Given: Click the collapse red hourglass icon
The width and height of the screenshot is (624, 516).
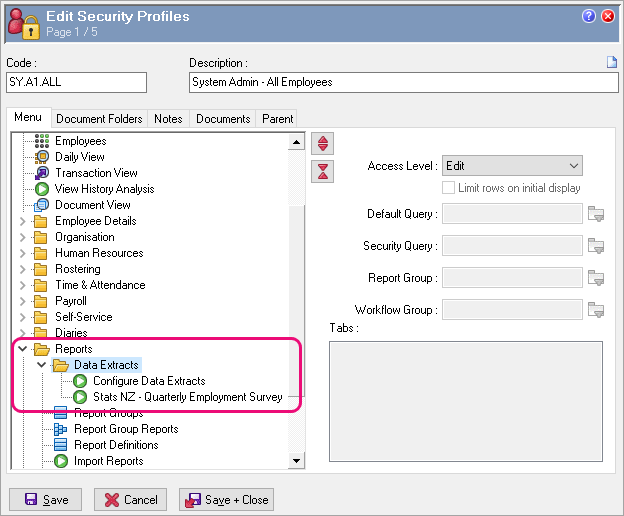Looking at the screenshot, I should point(322,171).
